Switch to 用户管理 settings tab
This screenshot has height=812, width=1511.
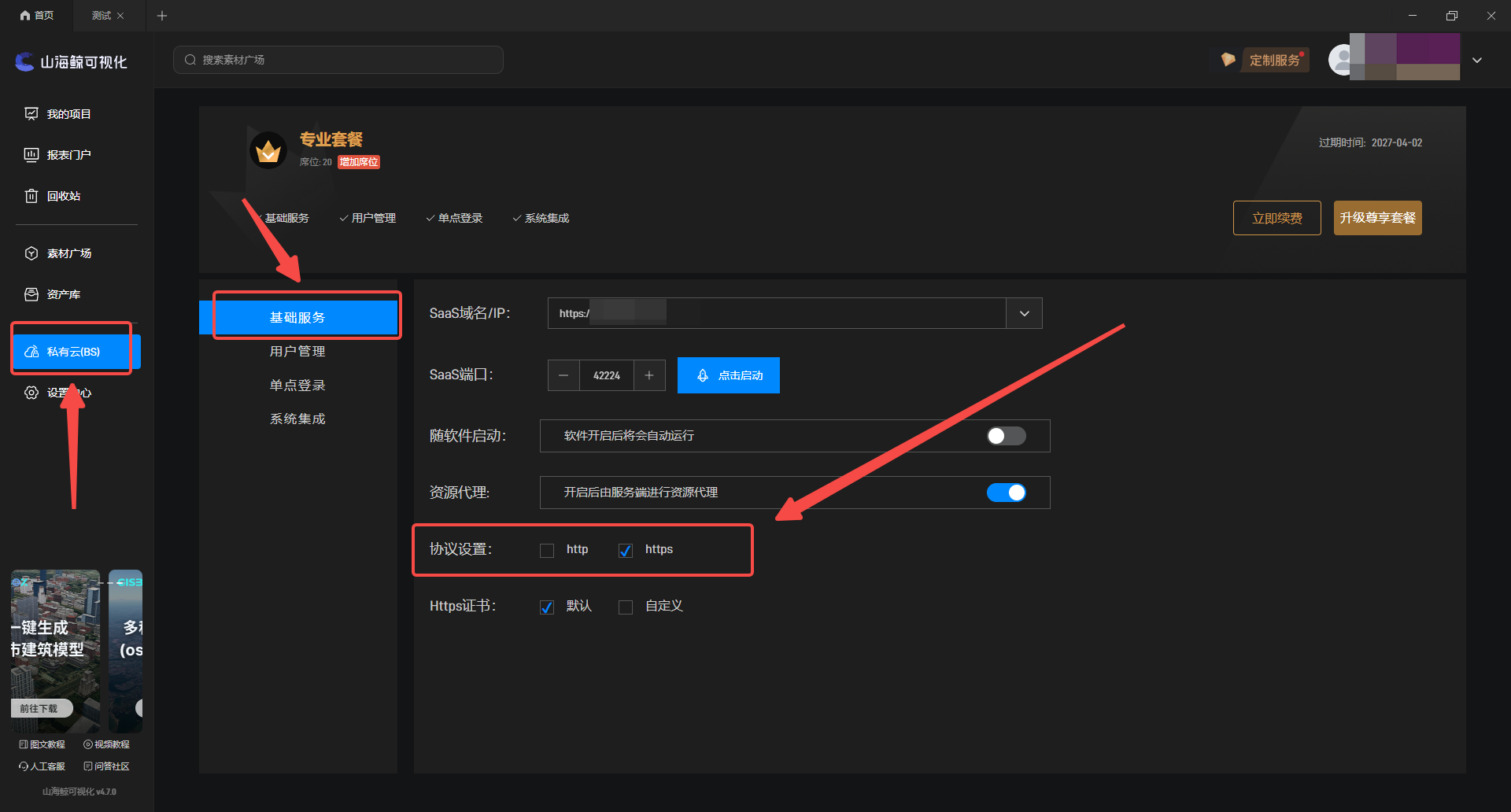click(297, 352)
